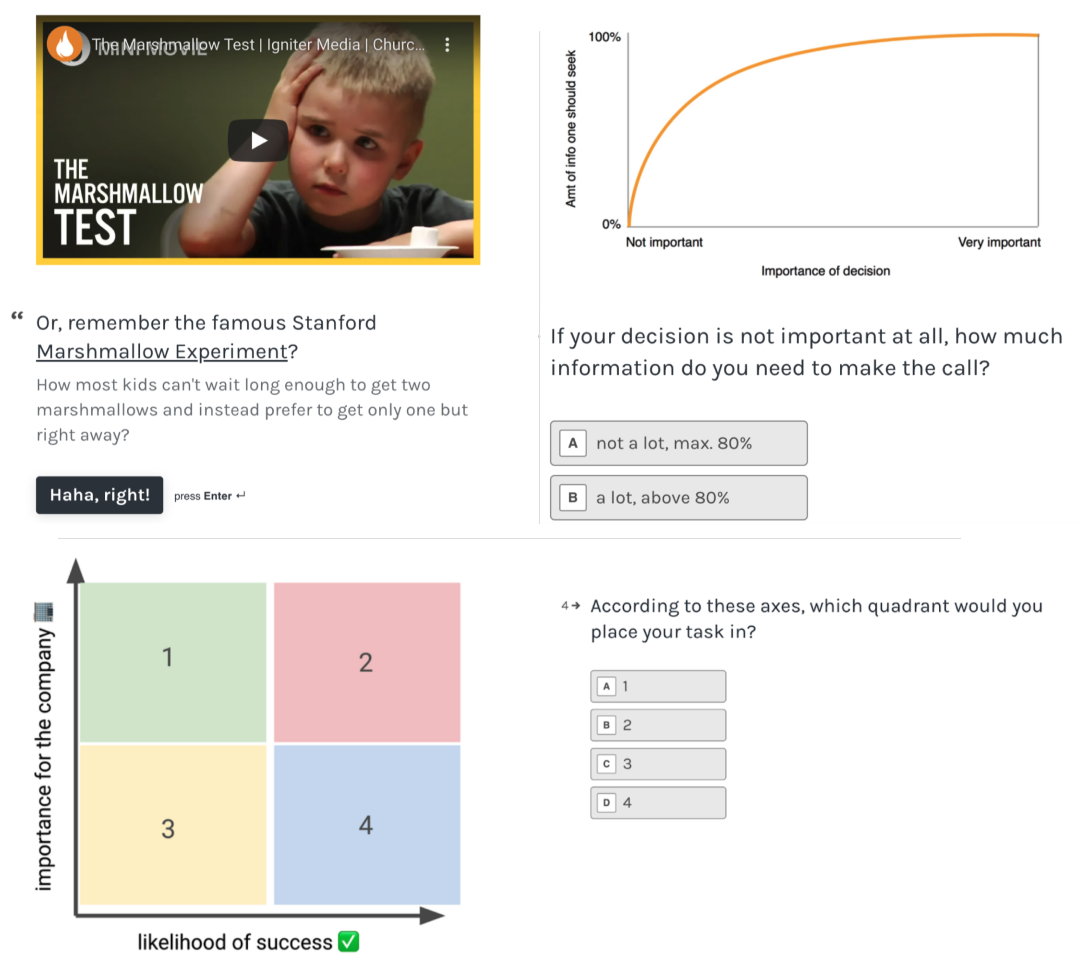Choose quadrant option C, labeled 3
Viewport: 1081px width, 969px height.
[x=658, y=764]
